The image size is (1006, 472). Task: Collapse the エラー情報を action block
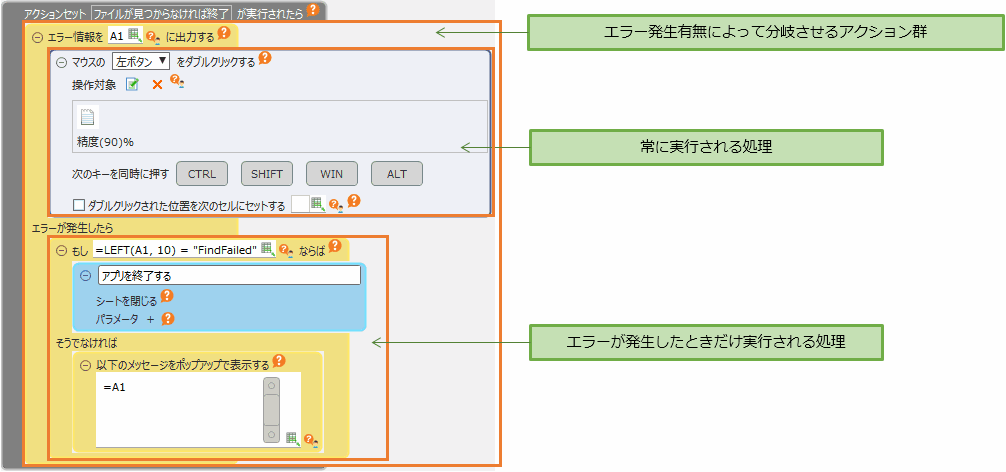pyautogui.click(x=38, y=38)
